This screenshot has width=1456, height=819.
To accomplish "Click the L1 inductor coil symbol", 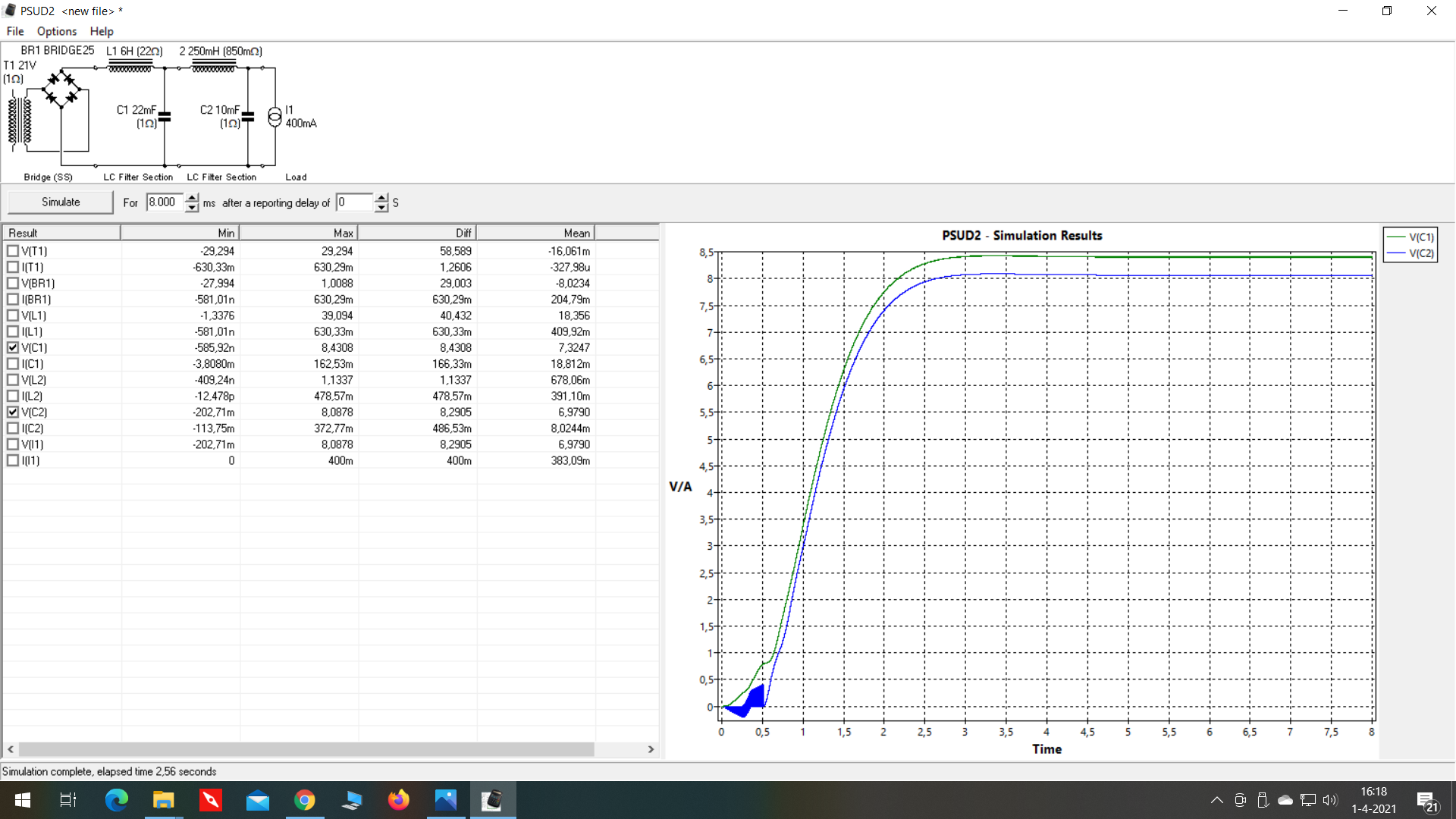I will [130, 68].
